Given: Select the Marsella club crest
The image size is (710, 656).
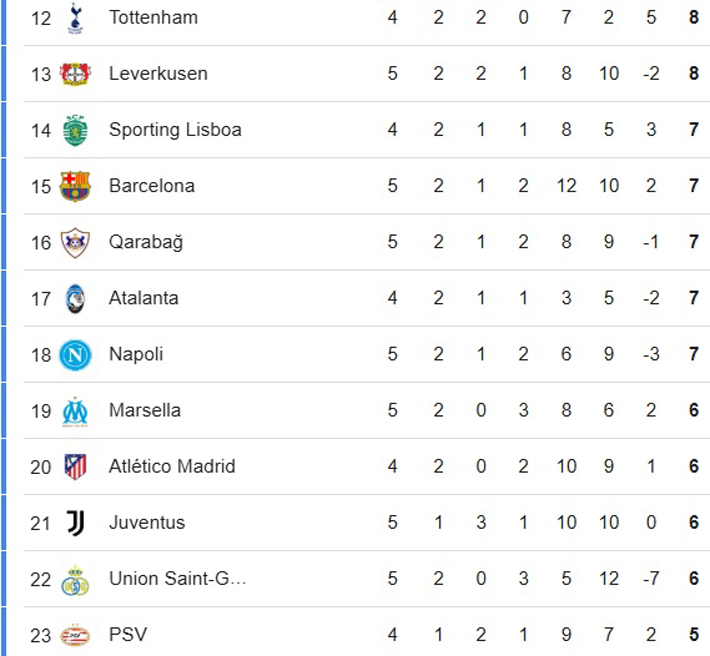Looking at the screenshot, I should coord(75,410).
